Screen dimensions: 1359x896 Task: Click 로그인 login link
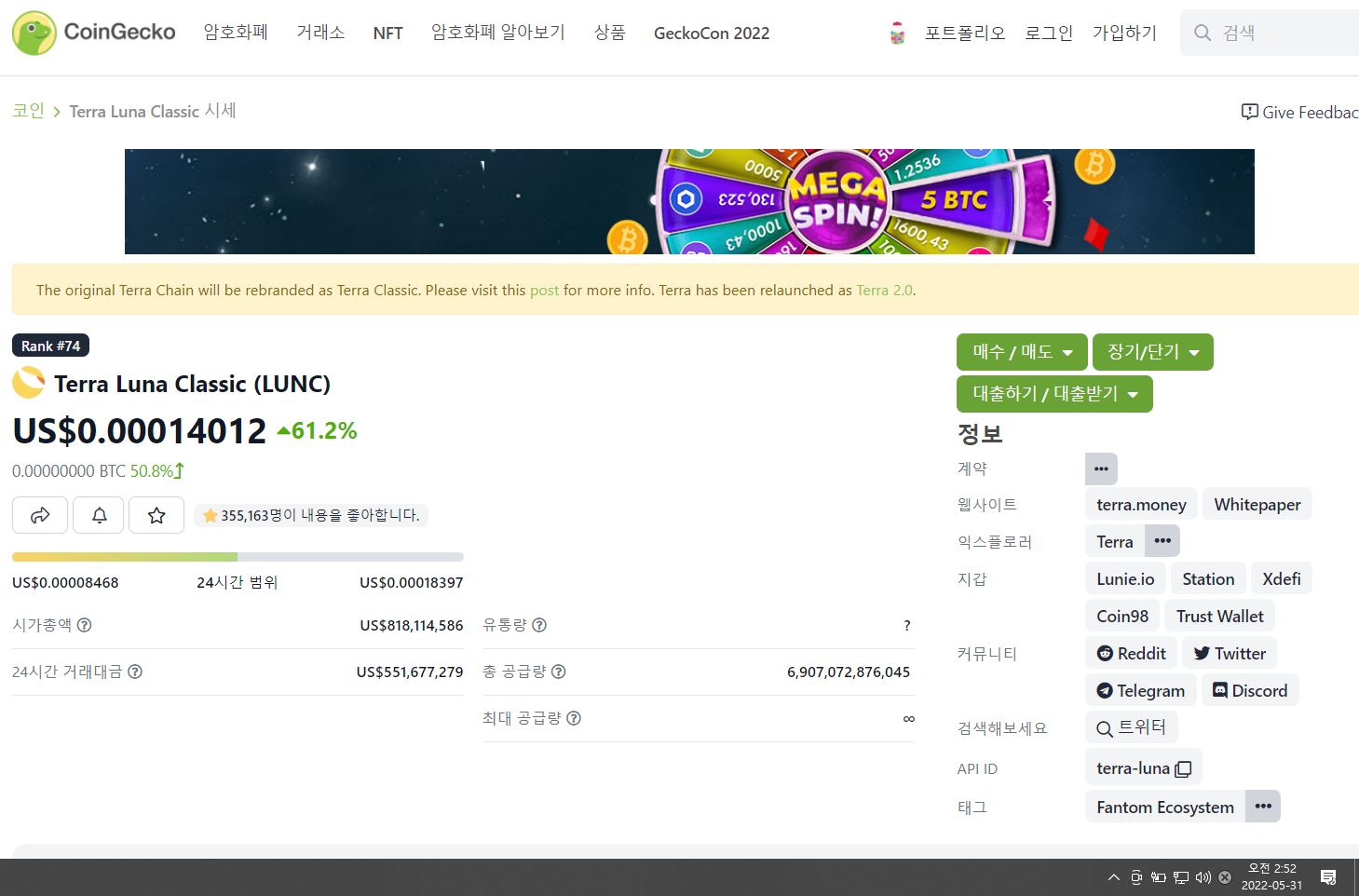tap(1049, 34)
